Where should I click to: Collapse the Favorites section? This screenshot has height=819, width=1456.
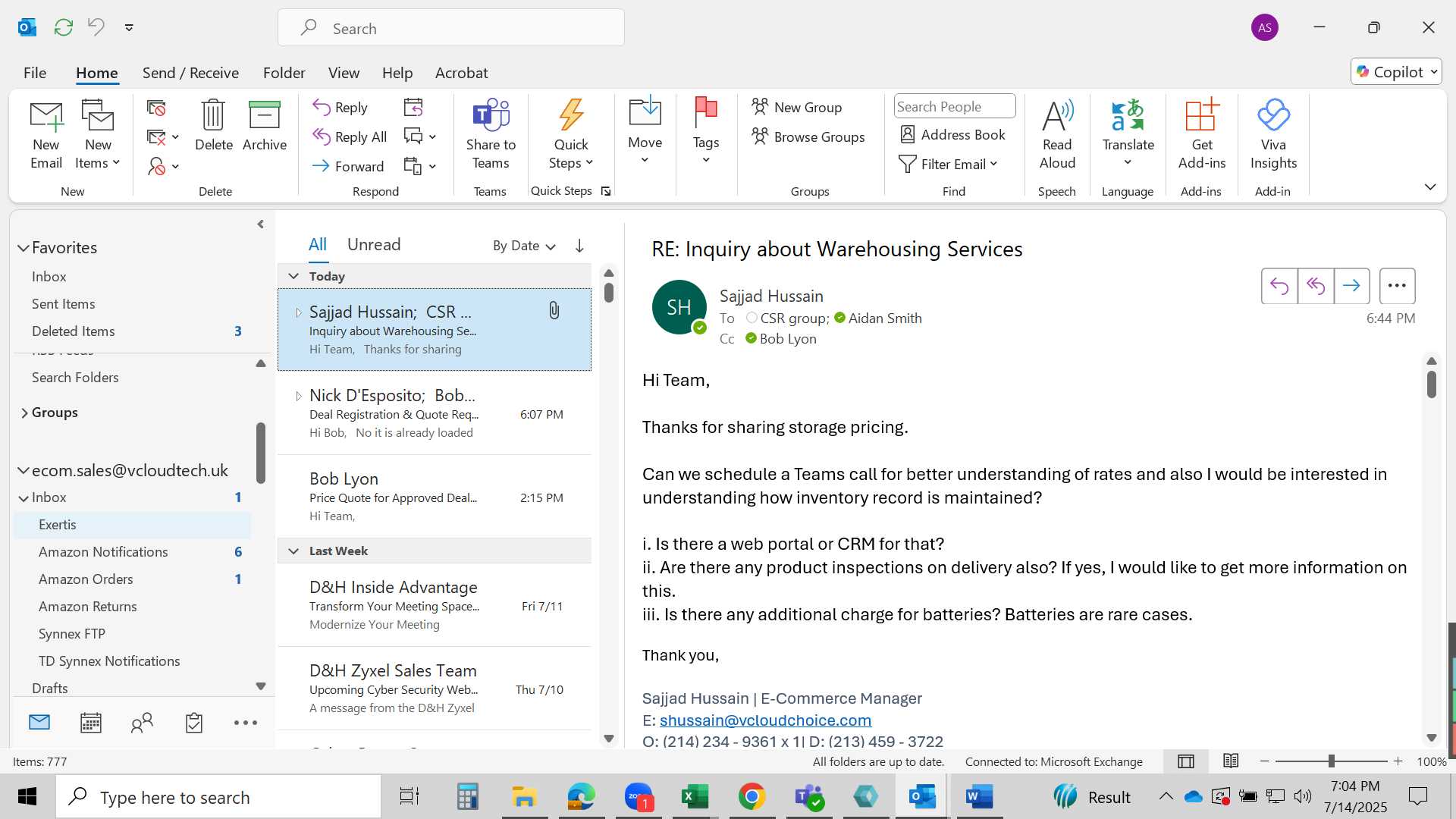[x=24, y=248]
